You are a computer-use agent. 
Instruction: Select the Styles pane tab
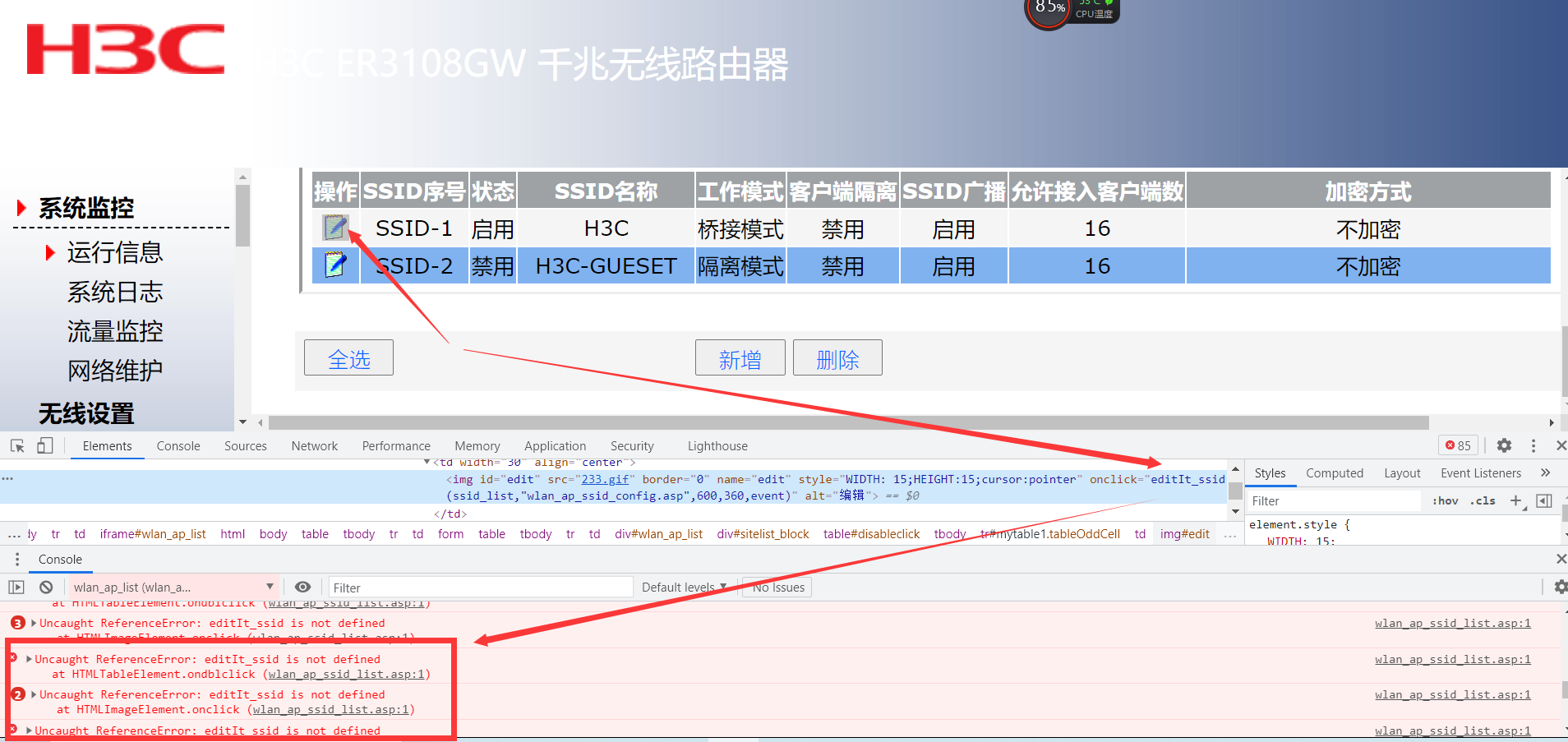click(1270, 472)
